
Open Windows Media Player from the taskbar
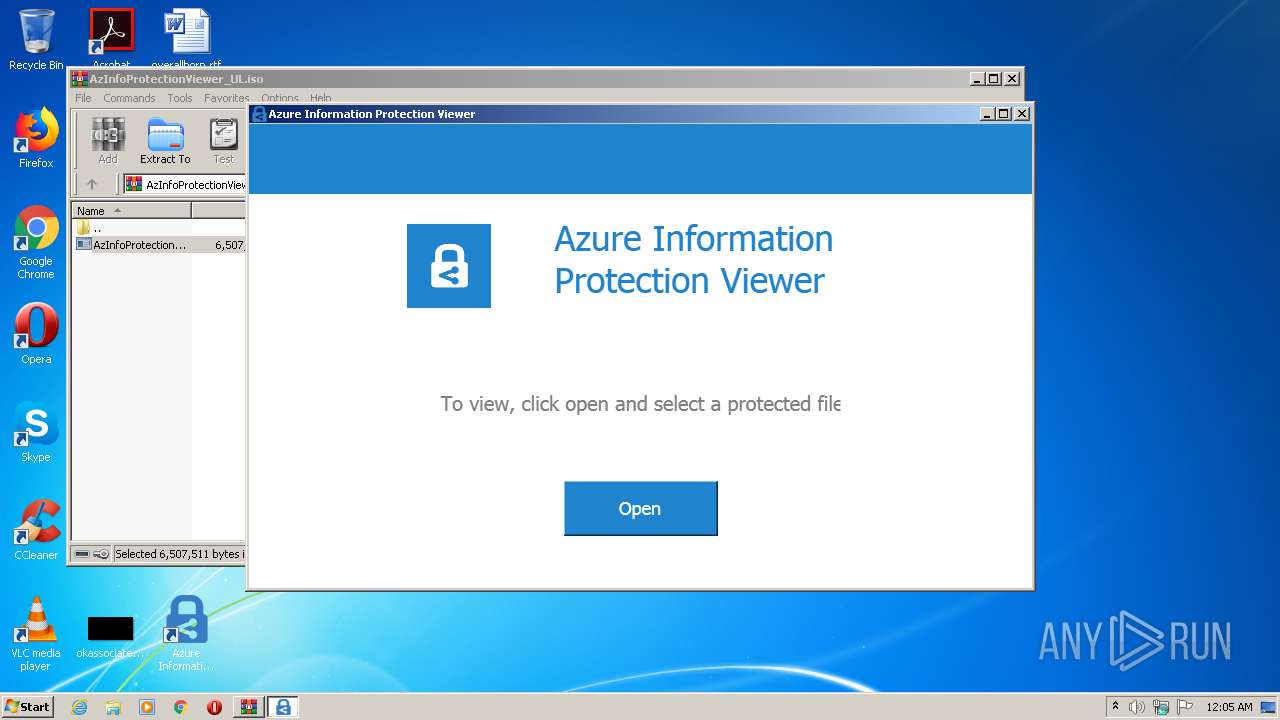[x=147, y=707]
